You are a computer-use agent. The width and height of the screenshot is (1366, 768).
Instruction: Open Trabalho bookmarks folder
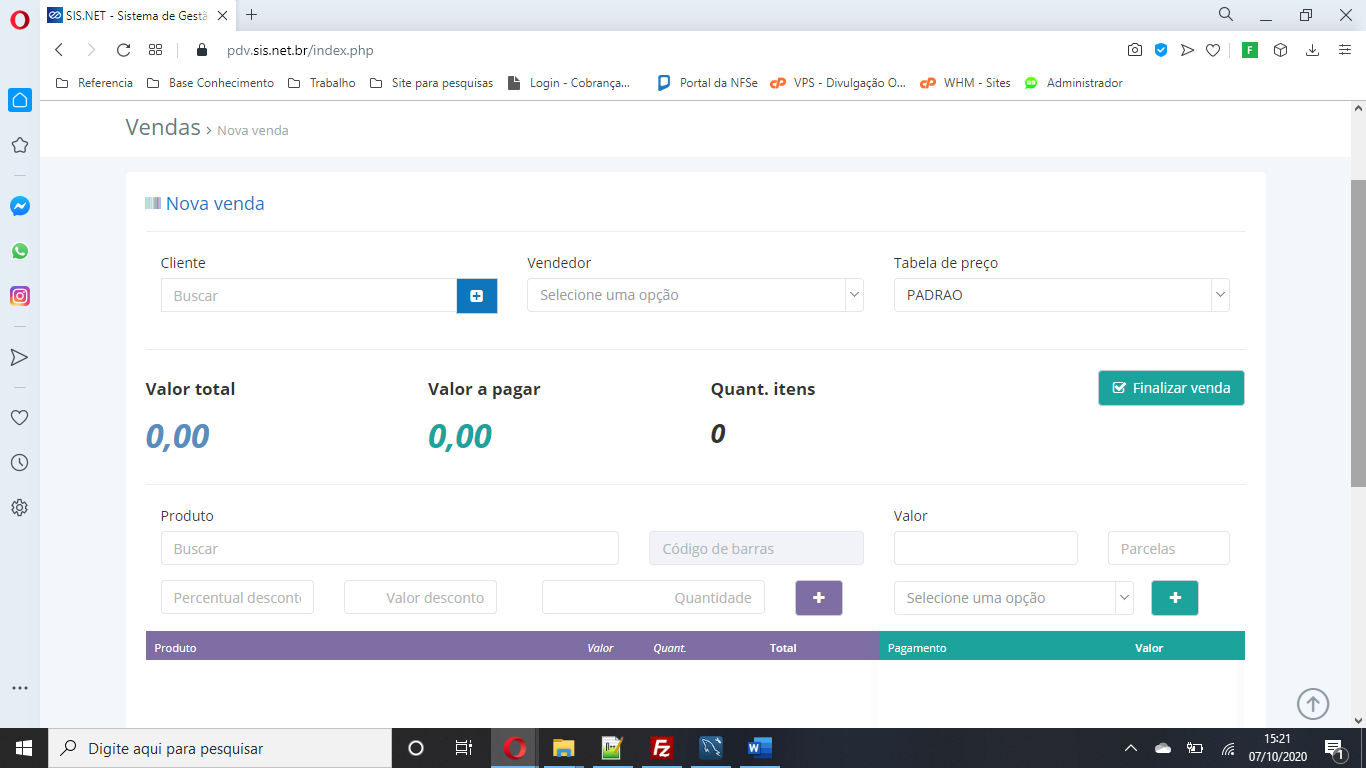(321, 83)
